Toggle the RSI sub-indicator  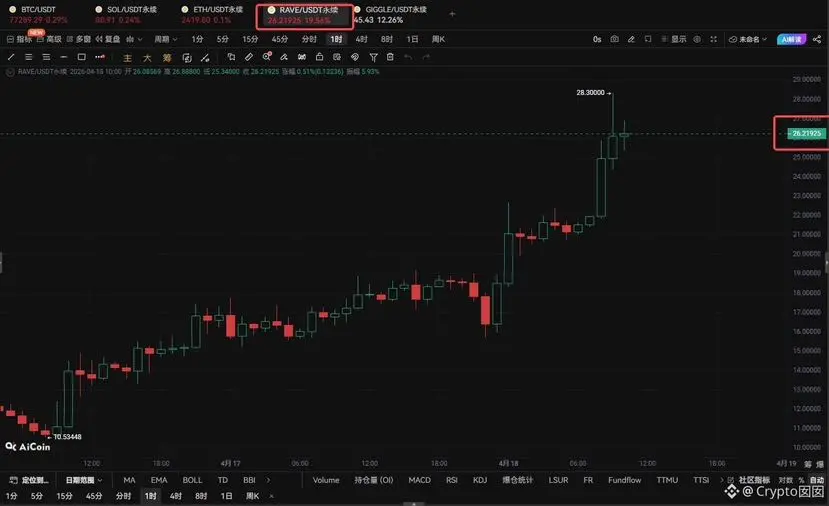pos(452,480)
